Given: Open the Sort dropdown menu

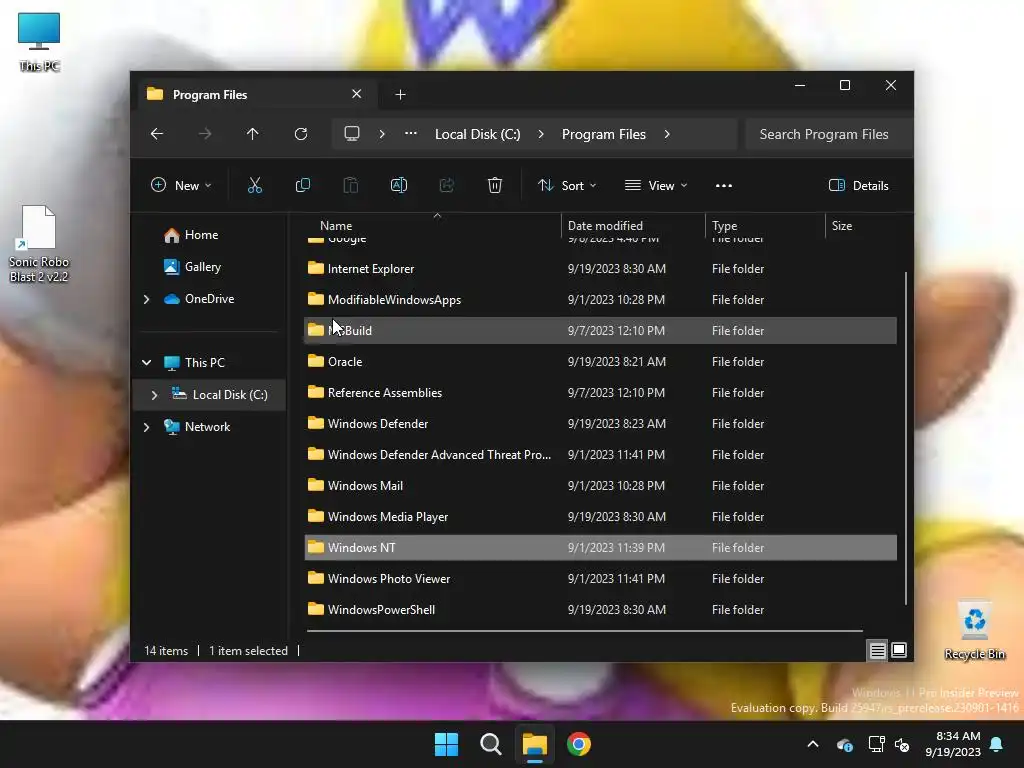Looking at the screenshot, I should 567,185.
